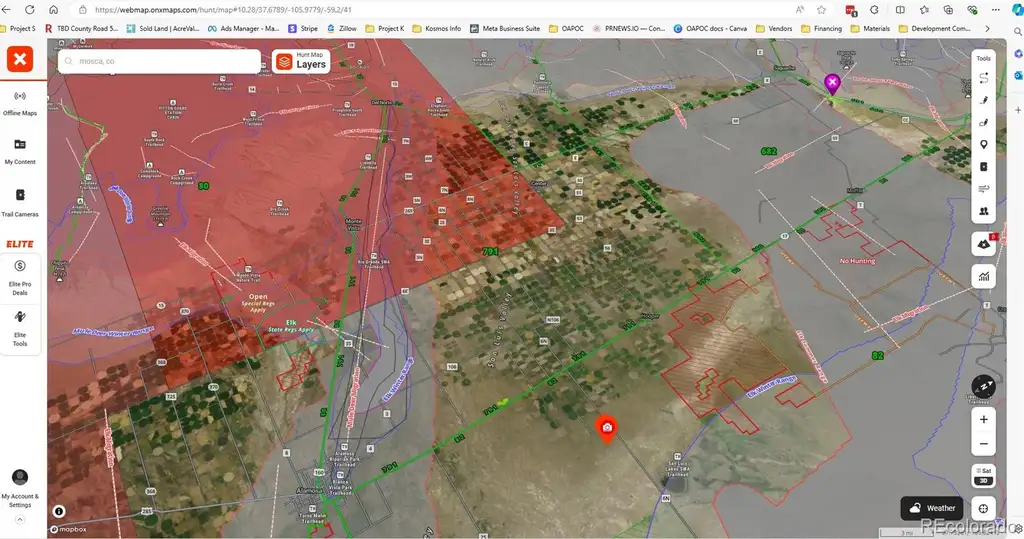Open Zillow bookmark

342,29
